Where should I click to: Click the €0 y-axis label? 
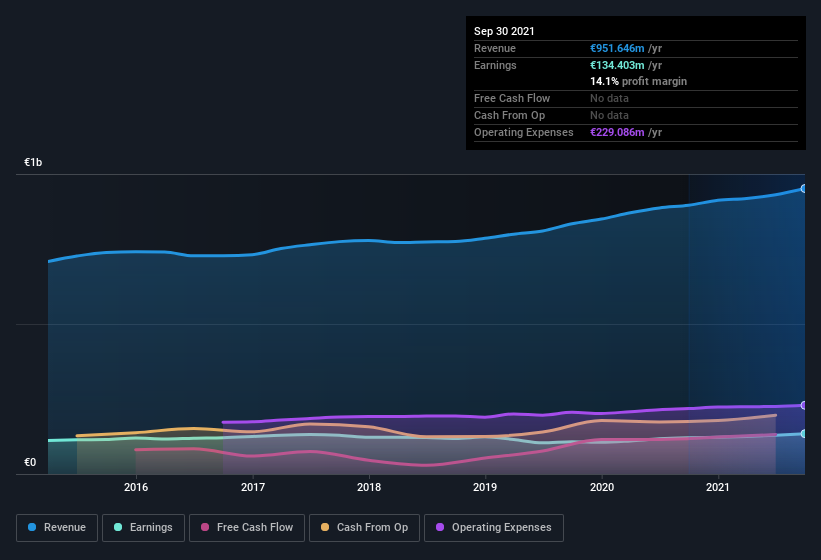pos(30,462)
